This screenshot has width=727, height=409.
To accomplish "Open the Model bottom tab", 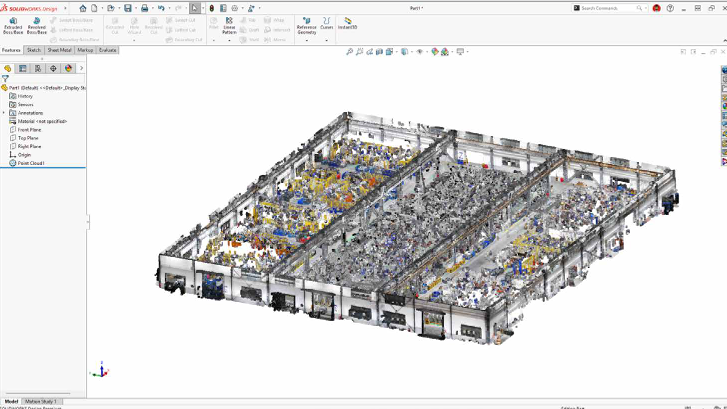I will point(11,401).
